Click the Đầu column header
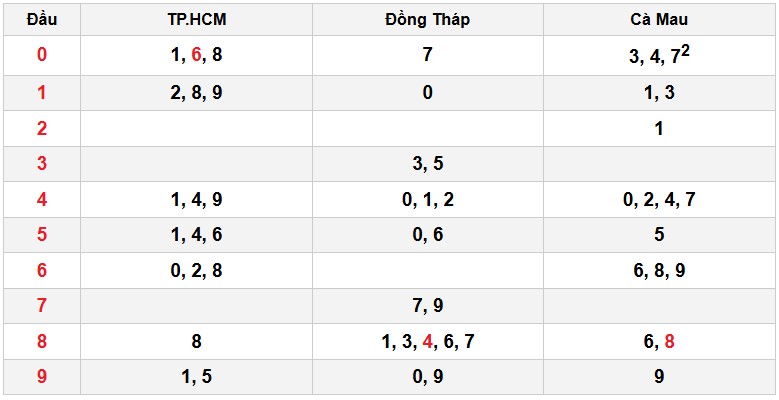779x400 pixels. pyautogui.click(x=41, y=20)
